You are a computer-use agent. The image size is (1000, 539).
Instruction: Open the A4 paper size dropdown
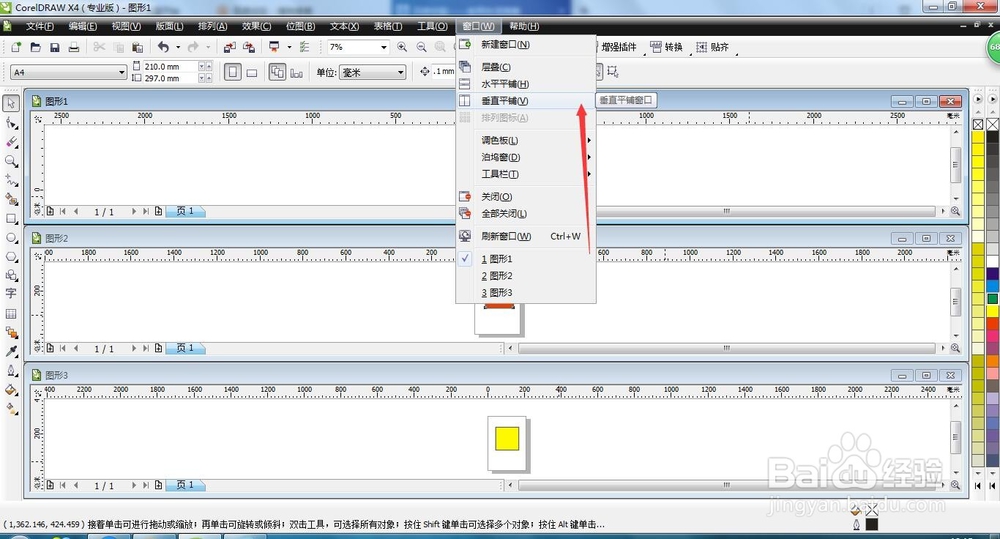[x=122, y=73]
